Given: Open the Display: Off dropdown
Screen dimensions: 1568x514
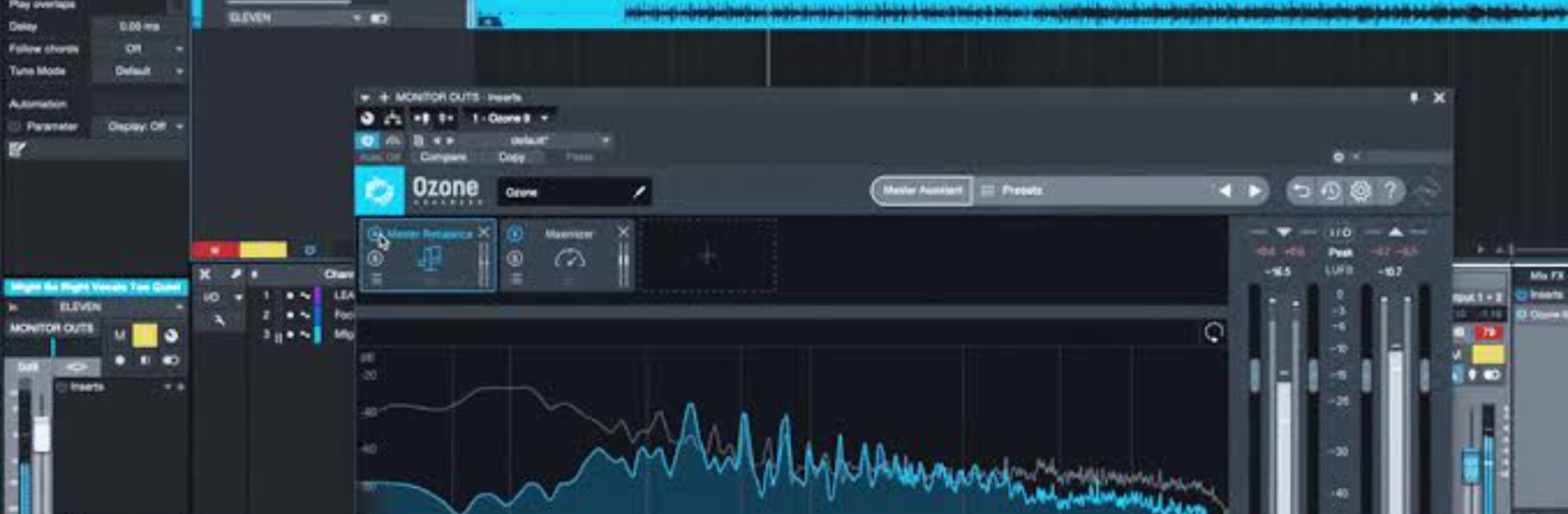Looking at the screenshot, I should coord(140,127).
